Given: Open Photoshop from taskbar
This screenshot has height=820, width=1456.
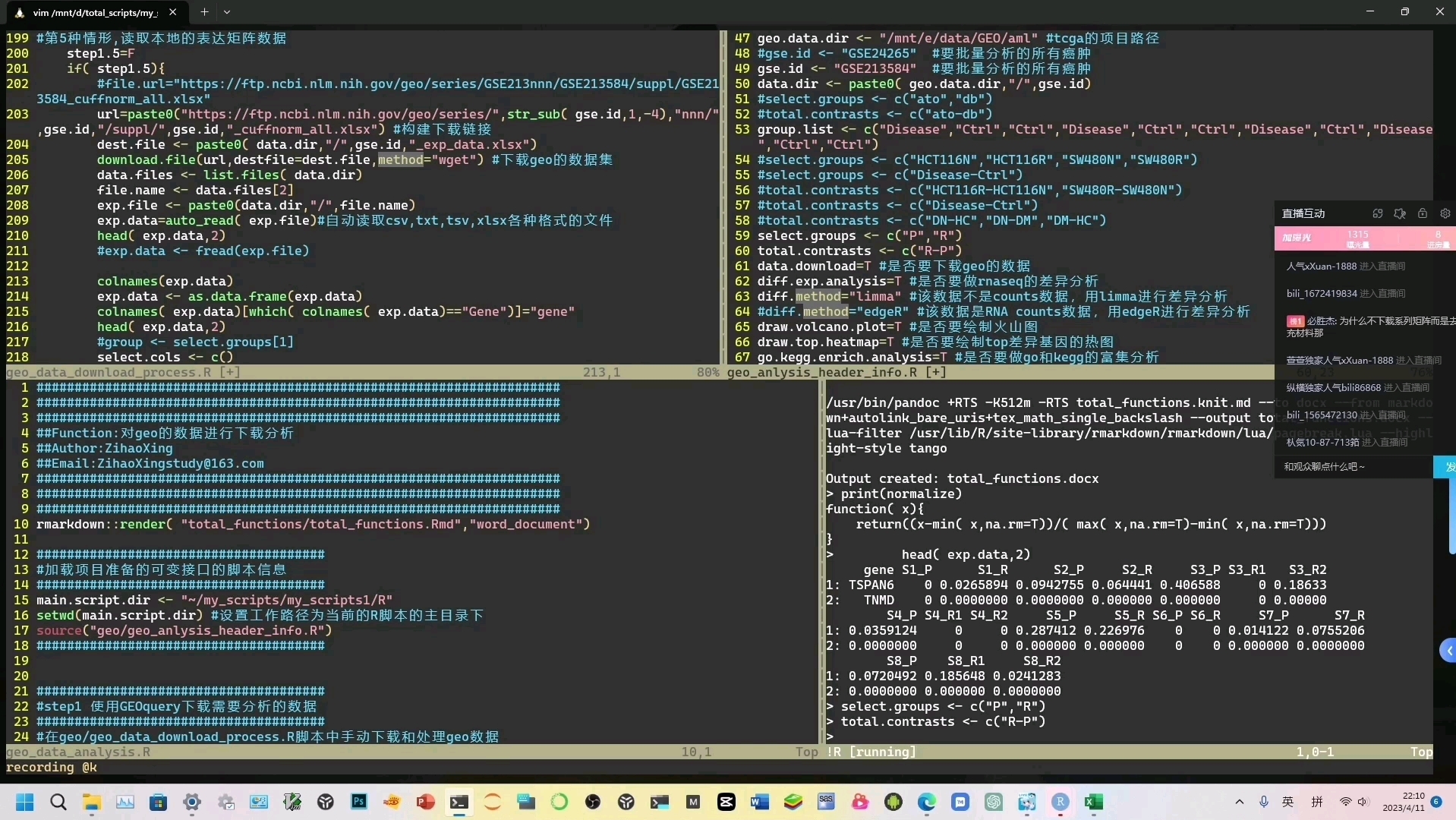Looking at the screenshot, I should point(359,802).
